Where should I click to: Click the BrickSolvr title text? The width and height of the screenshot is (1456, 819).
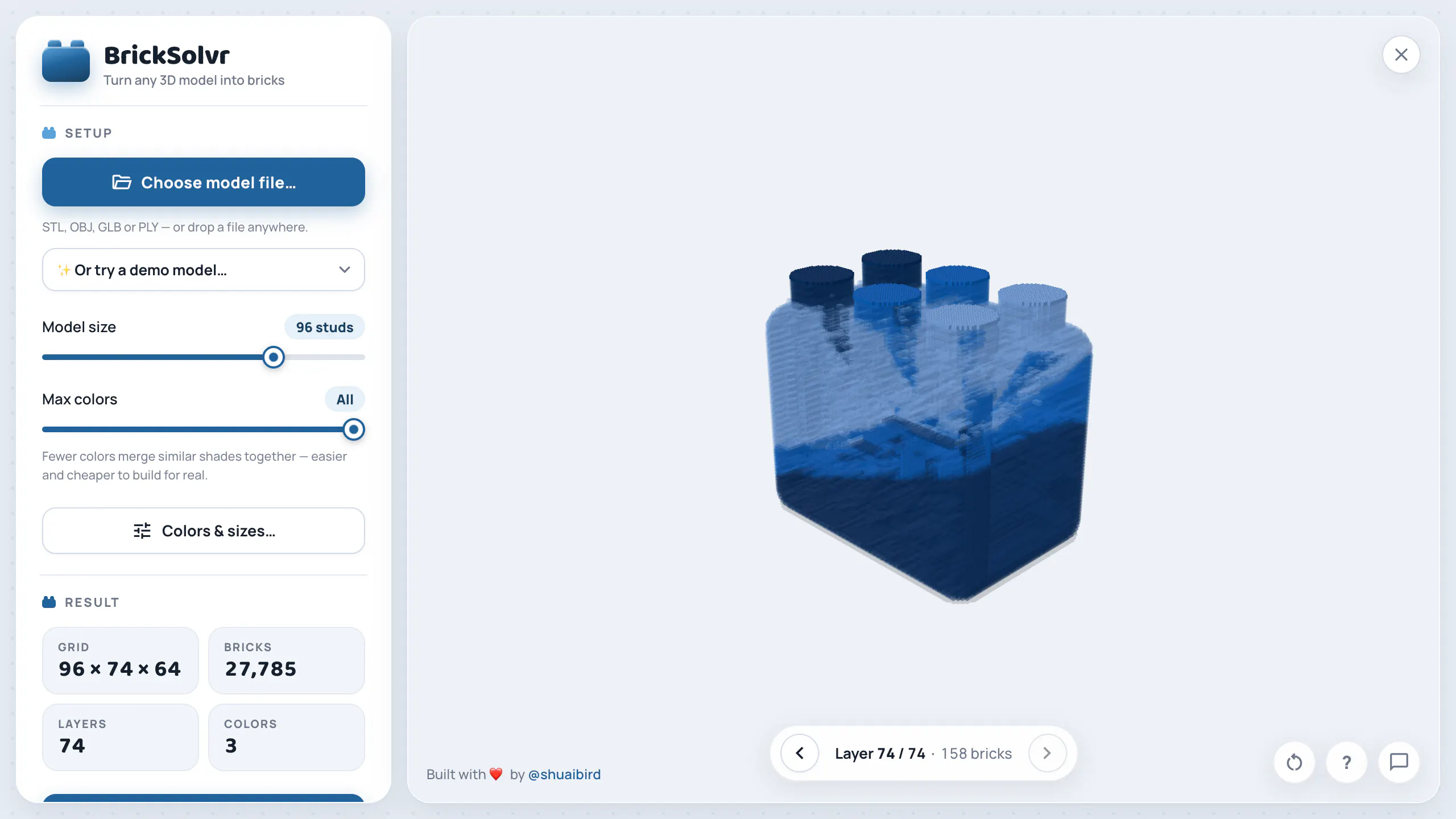(167, 55)
